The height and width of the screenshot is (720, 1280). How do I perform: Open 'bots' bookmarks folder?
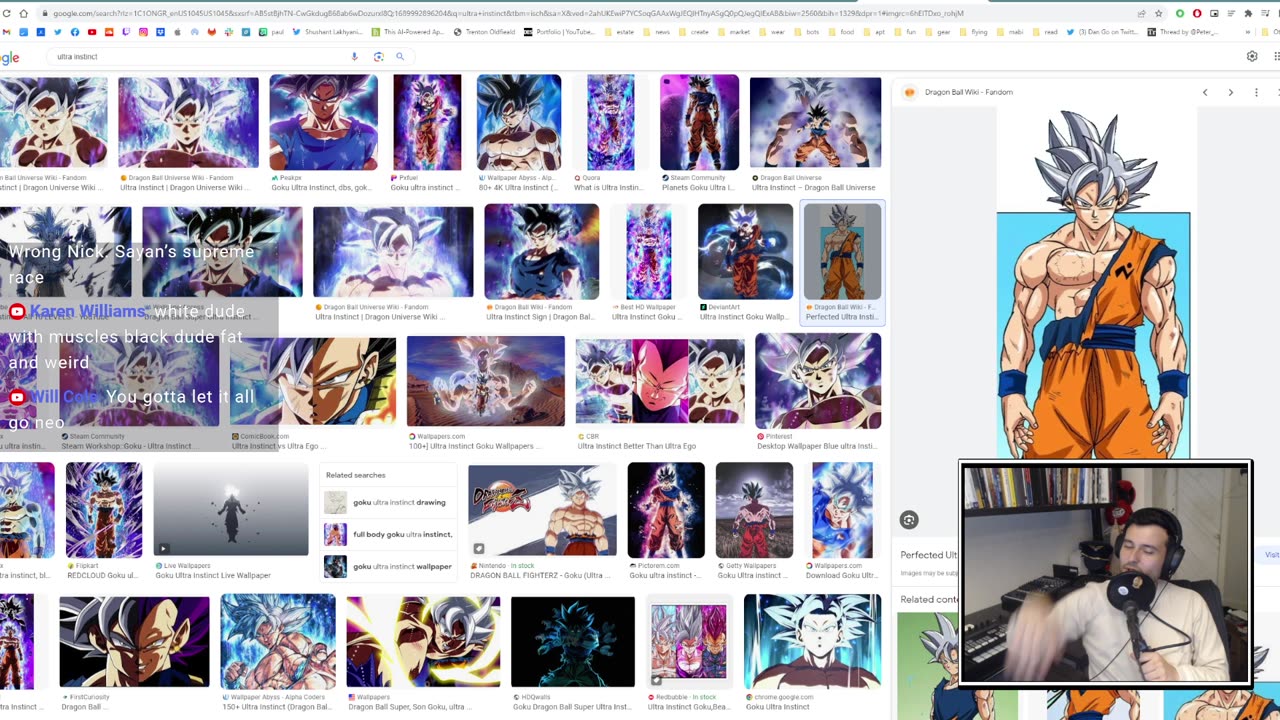[806, 32]
